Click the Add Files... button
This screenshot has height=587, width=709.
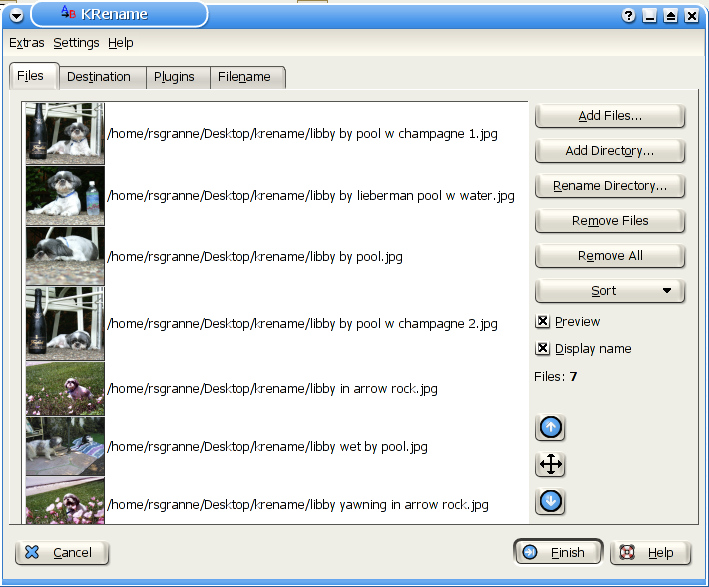(610, 116)
